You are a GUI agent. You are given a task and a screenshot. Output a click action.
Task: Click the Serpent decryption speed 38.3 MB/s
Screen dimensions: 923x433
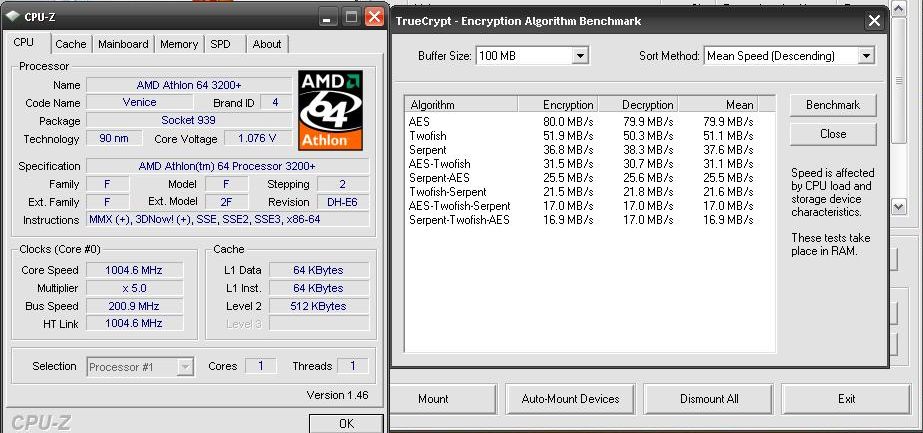(648, 150)
